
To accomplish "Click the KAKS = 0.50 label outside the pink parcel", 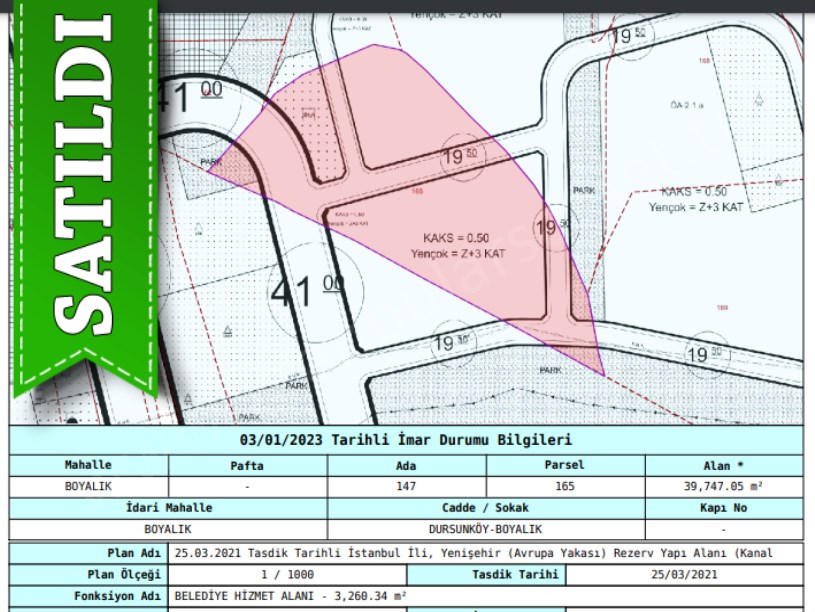I will (694, 192).
